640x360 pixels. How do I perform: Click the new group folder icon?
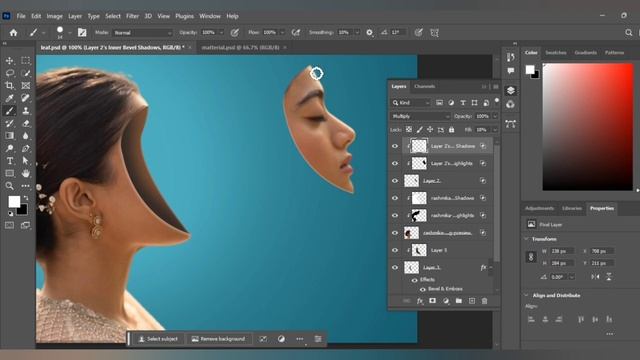click(x=459, y=301)
